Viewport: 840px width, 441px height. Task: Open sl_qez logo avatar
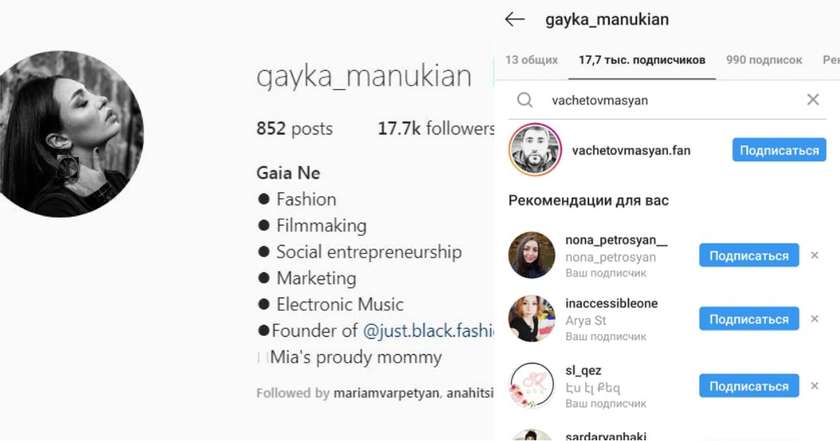point(531,385)
